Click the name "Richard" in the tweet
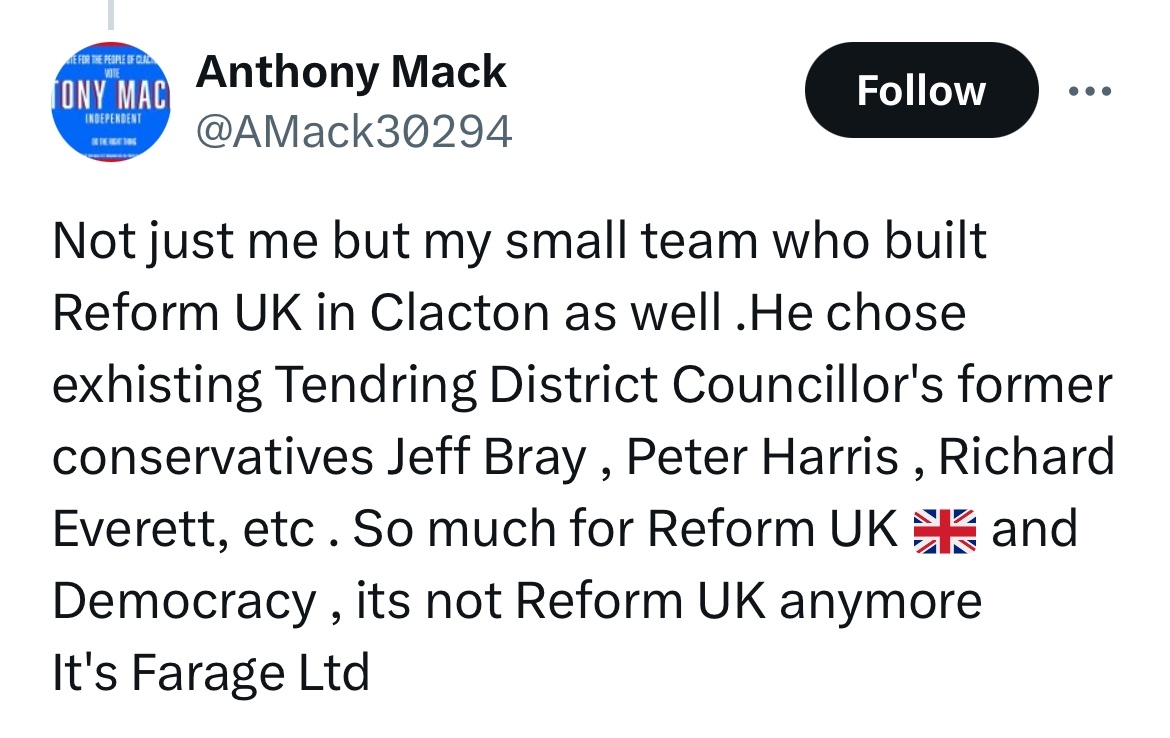1170x738 pixels. click(1027, 458)
